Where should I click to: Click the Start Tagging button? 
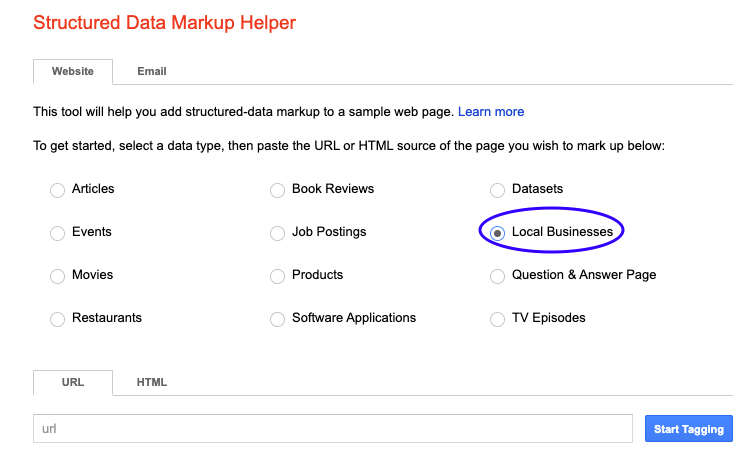point(688,429)
